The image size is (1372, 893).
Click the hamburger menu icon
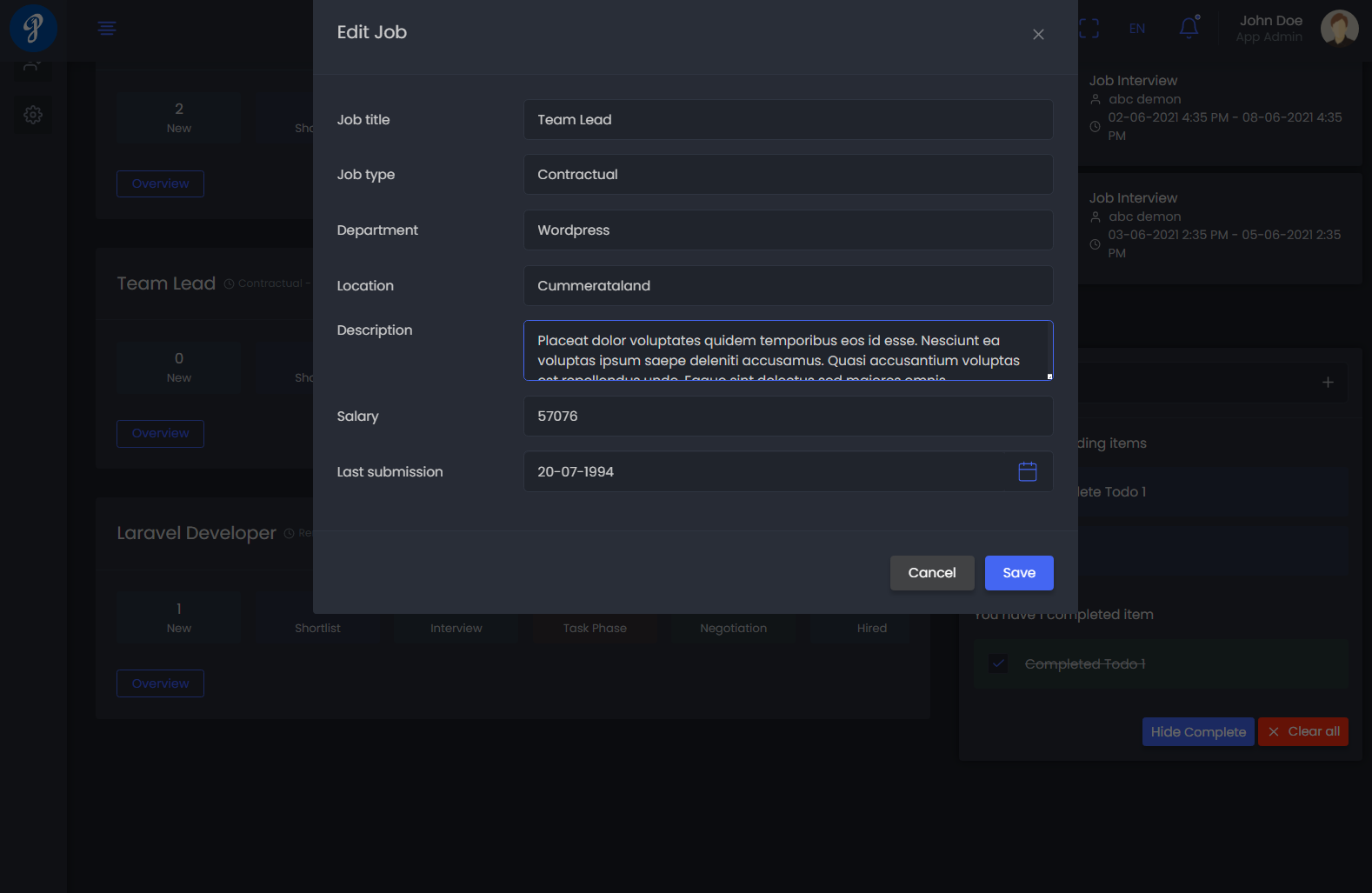pyautogui.click(x=107, y=29)
